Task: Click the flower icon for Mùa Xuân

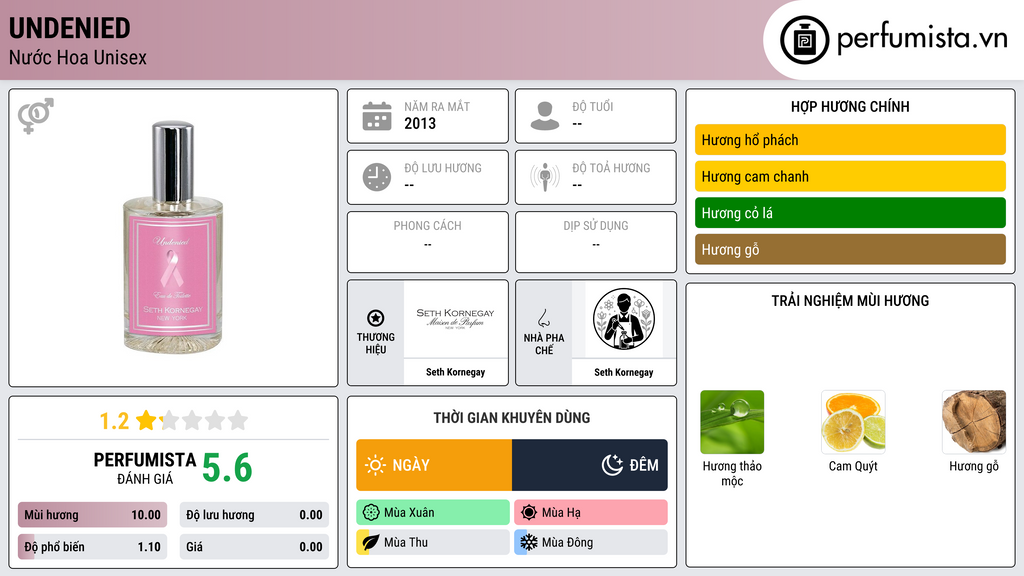Action: click(x=371, y=513)
